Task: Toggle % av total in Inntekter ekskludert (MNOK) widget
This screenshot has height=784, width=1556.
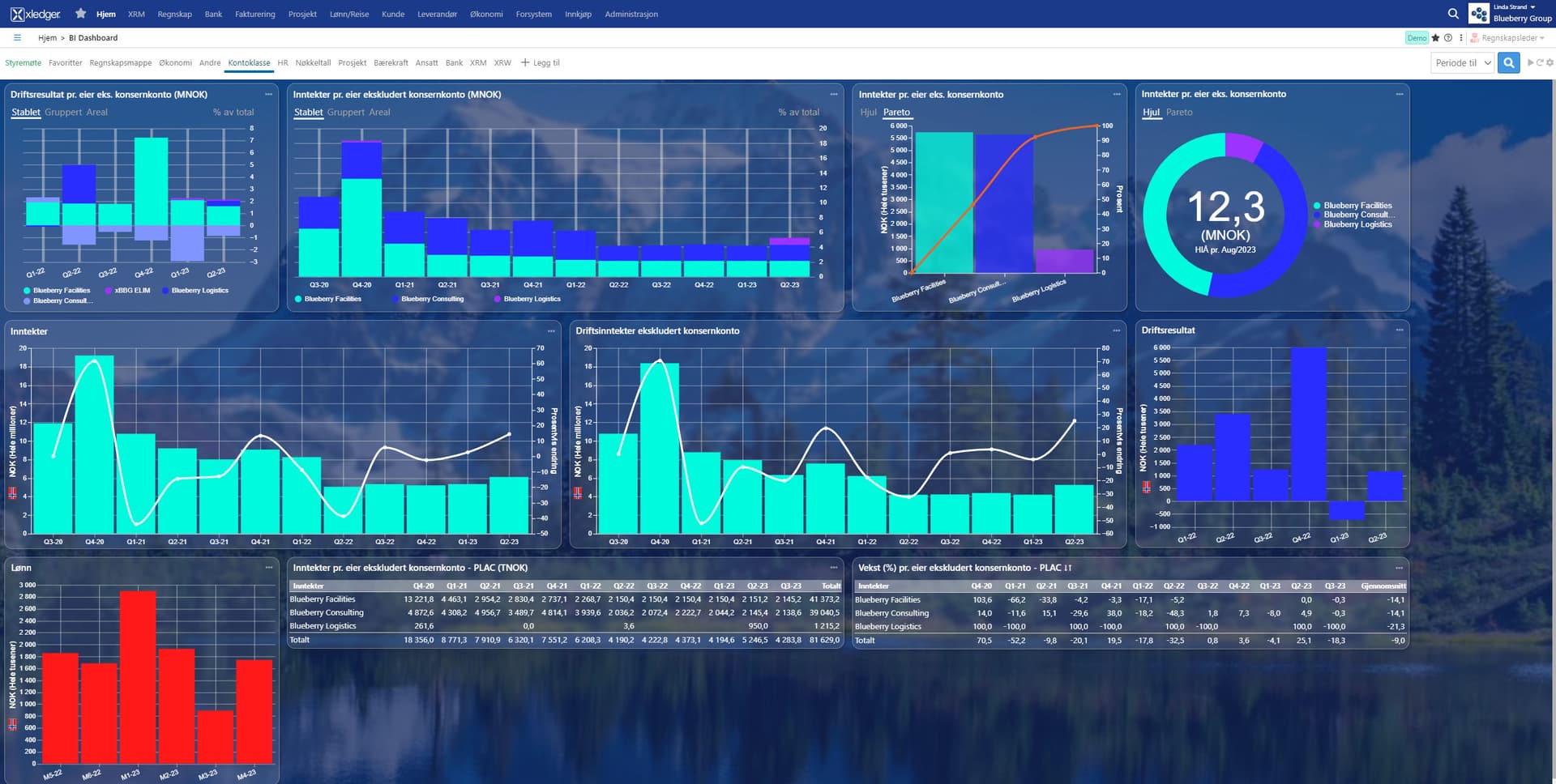Action: coord(799,113)
